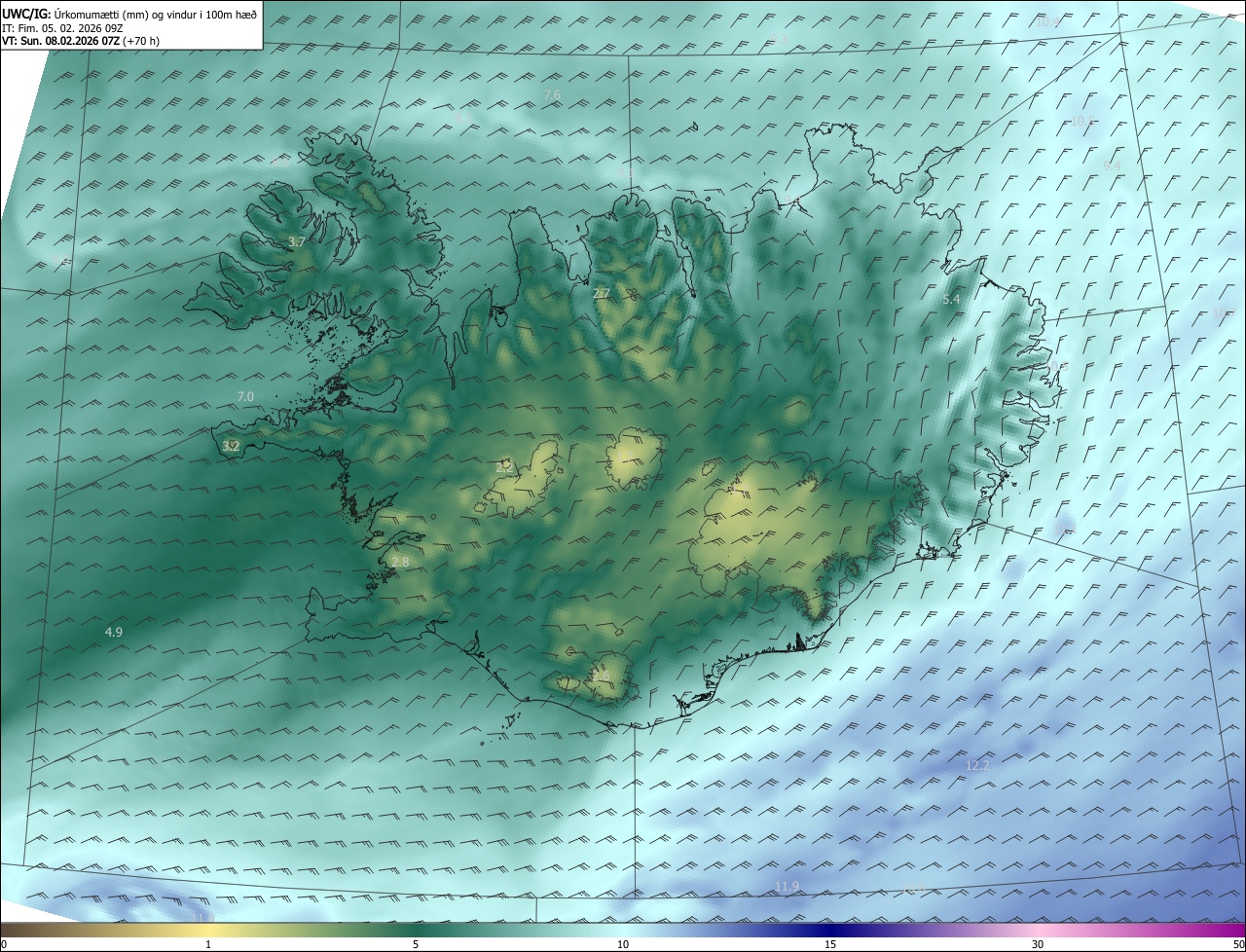
Task: Click the valid time line 'VT: Sun. 08.02.2026 07Z (+70 h)'
Action: pyautogui.click(x=81, y=41)
